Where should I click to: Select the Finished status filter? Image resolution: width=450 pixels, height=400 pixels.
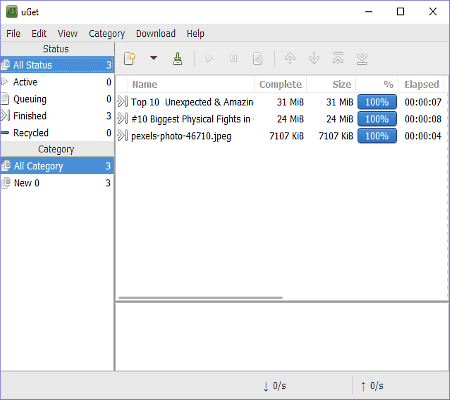pyautogui.click(x=57, y=116)
